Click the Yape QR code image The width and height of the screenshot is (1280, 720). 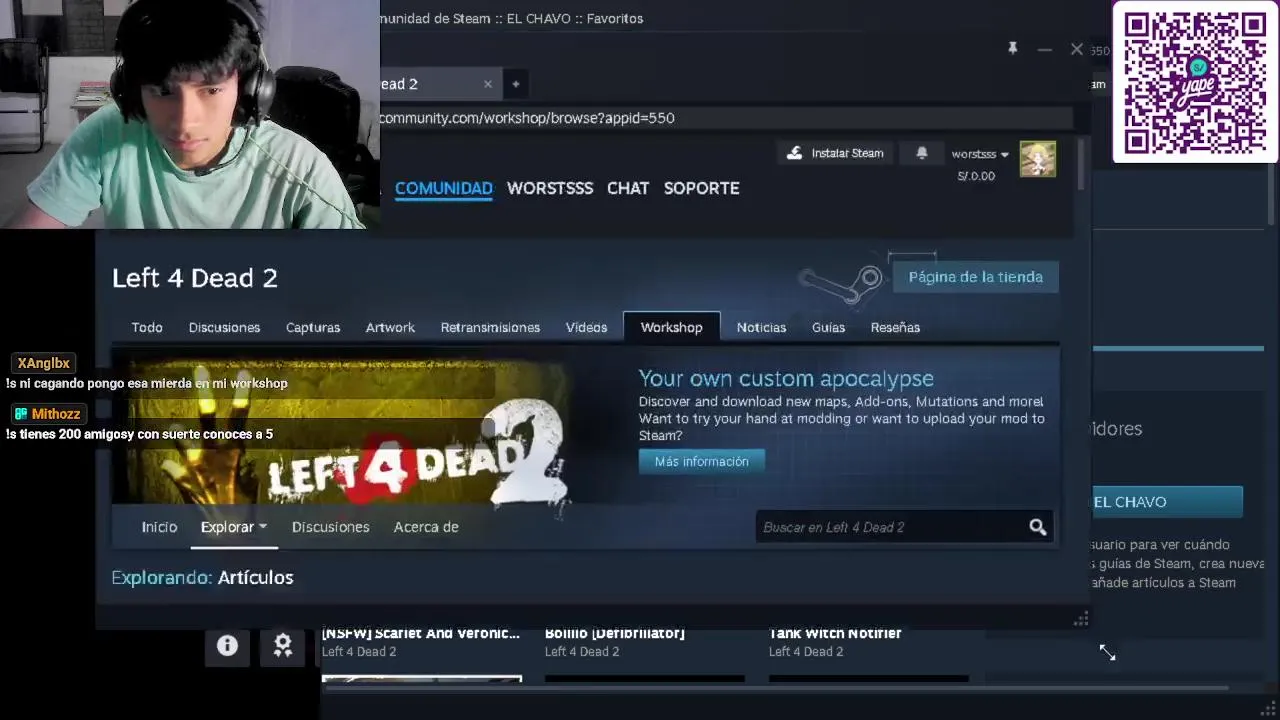1195,82
